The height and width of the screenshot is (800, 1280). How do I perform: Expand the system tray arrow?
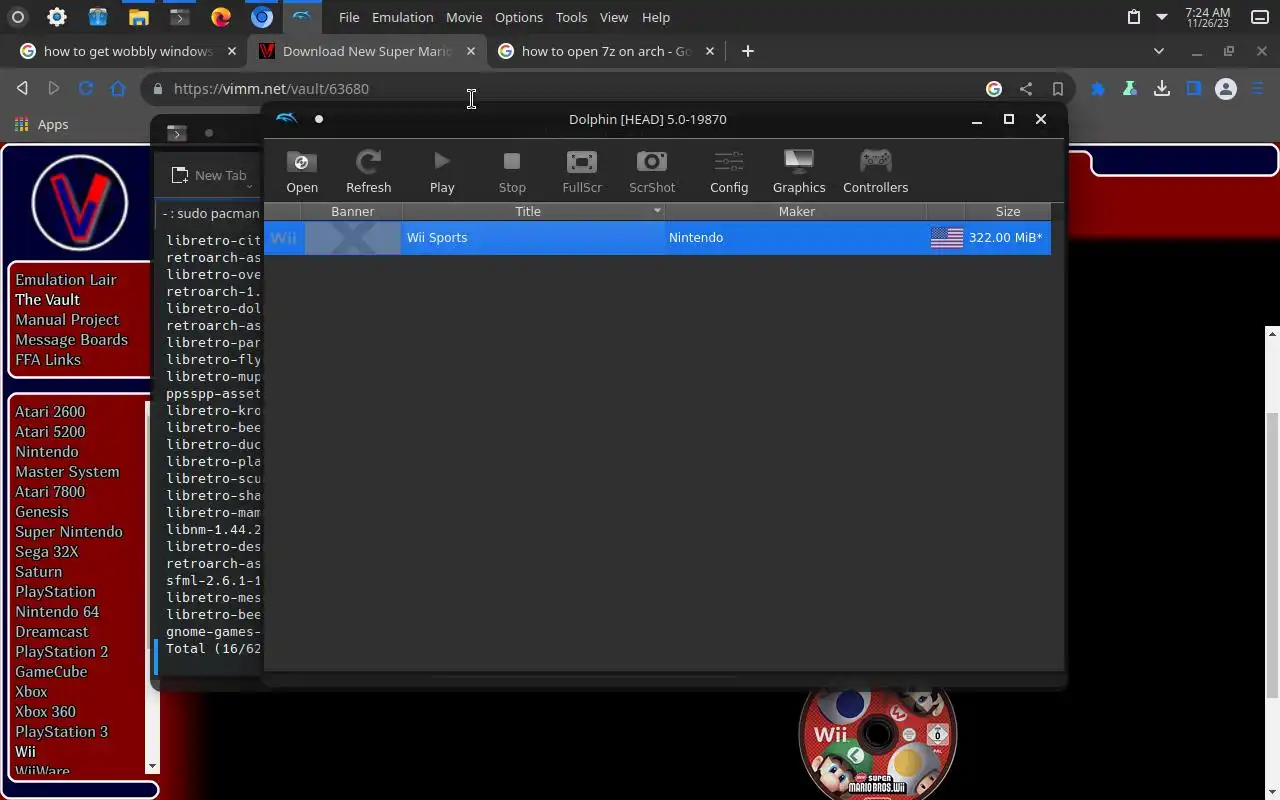pyautogui.click(x=1161, y=17)
